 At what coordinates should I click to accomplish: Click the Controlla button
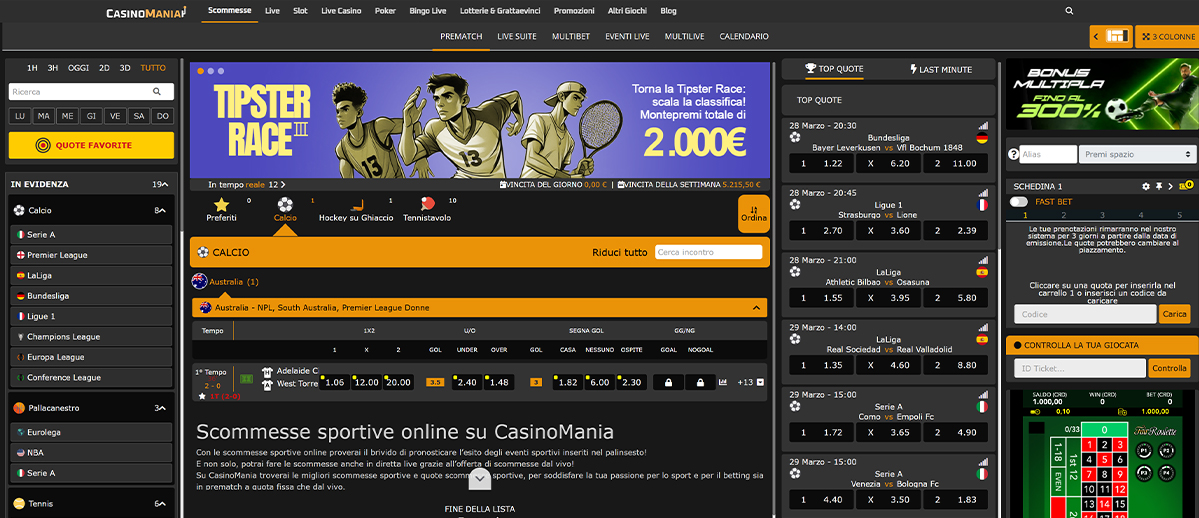tap(1169, 368)
